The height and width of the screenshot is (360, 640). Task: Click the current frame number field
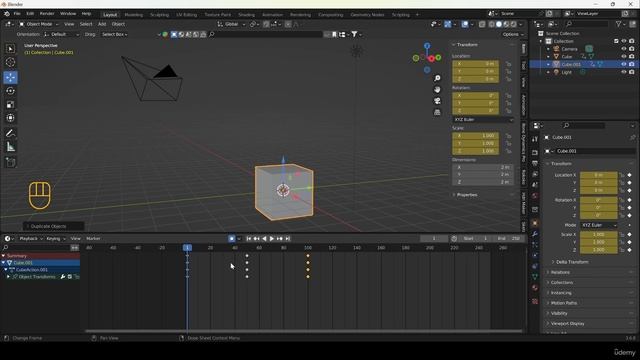pos(434,239)
